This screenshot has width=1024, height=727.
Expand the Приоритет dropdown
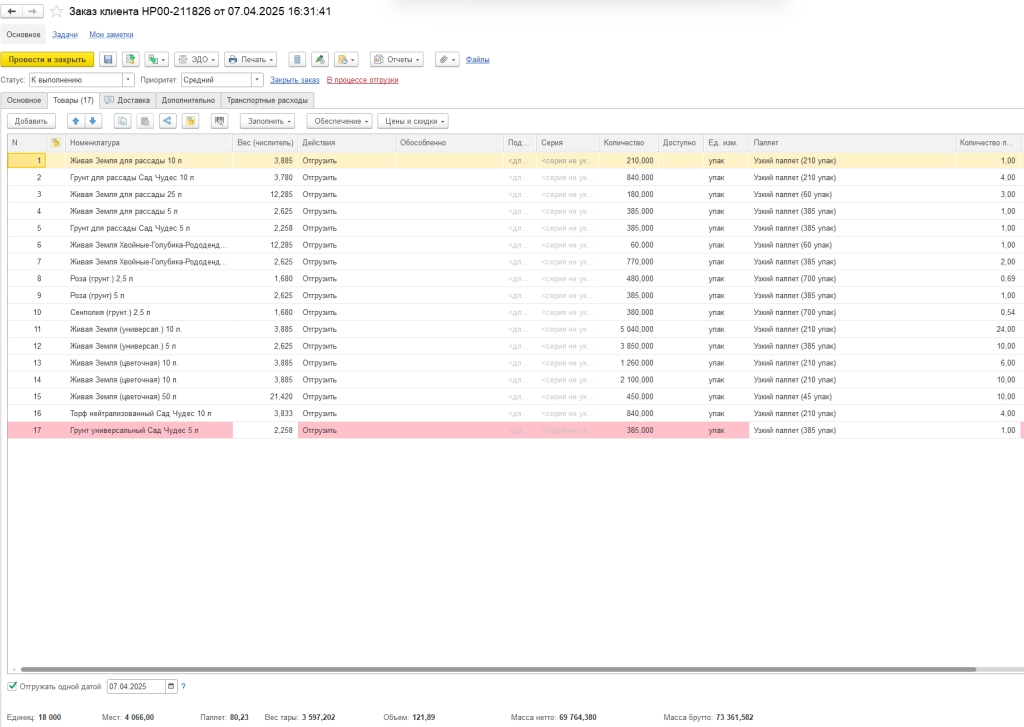257,80
